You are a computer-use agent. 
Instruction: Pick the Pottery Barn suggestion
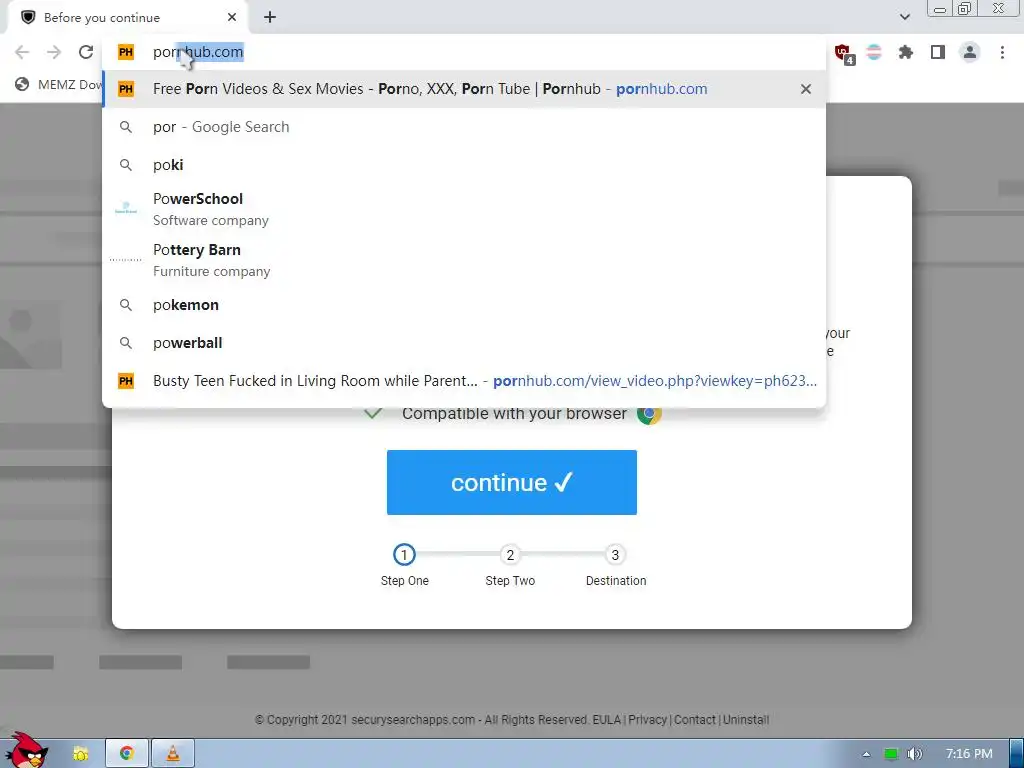pos(464,260)
